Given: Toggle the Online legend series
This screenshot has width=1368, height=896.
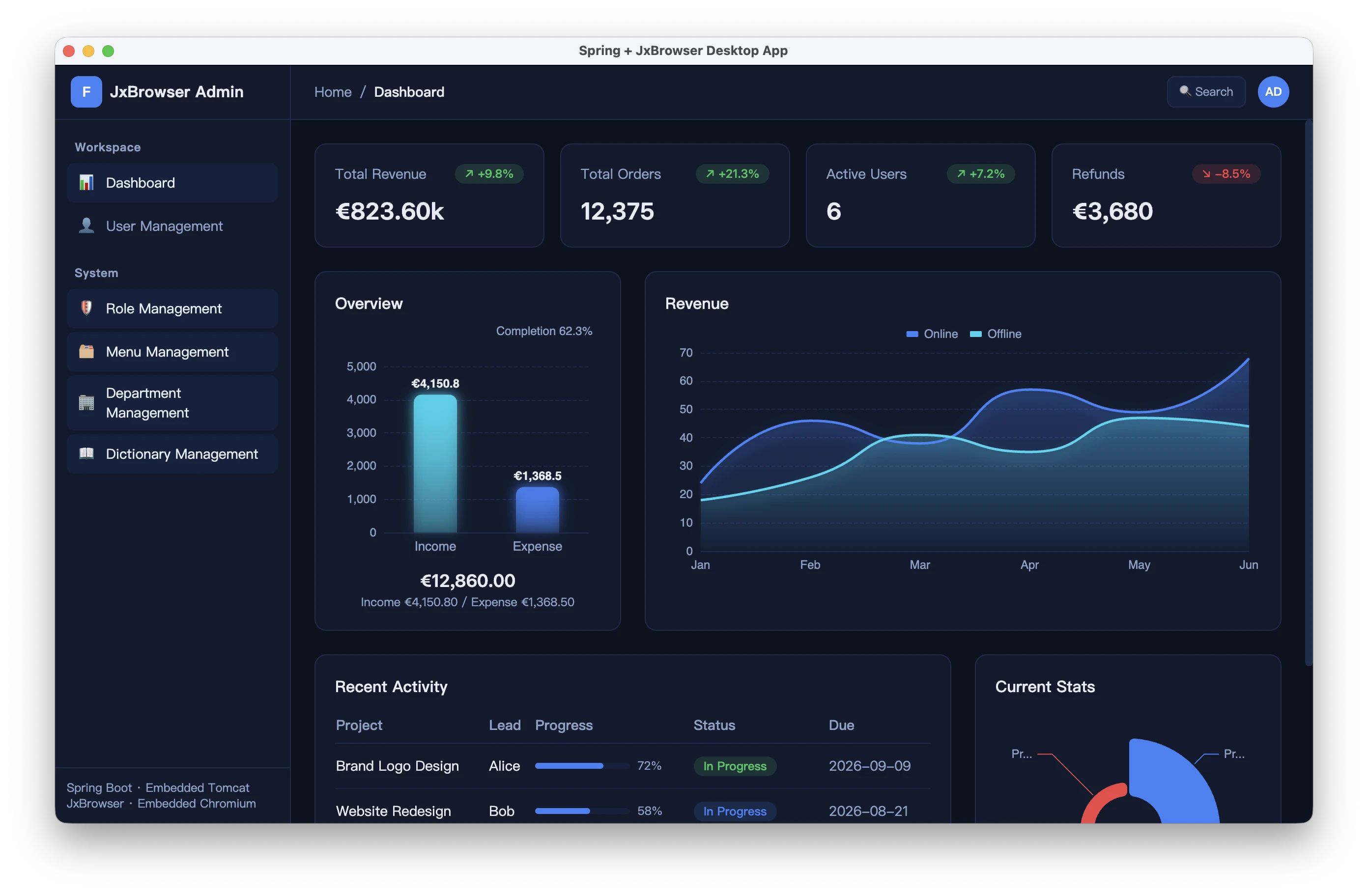Looking at the screenshot, I should [x=932, y=334].
